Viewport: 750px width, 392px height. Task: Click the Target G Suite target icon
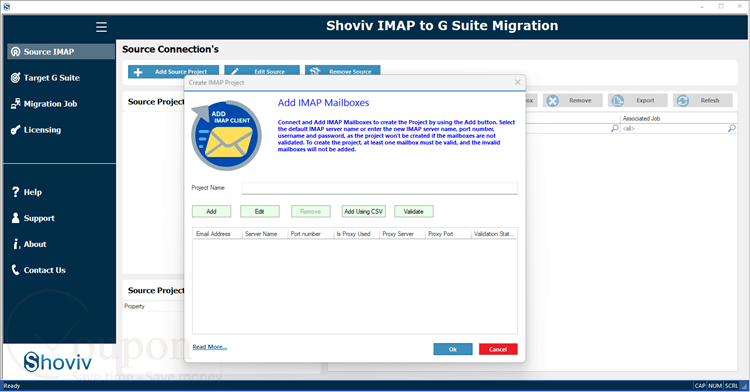[x=15, y=77]
